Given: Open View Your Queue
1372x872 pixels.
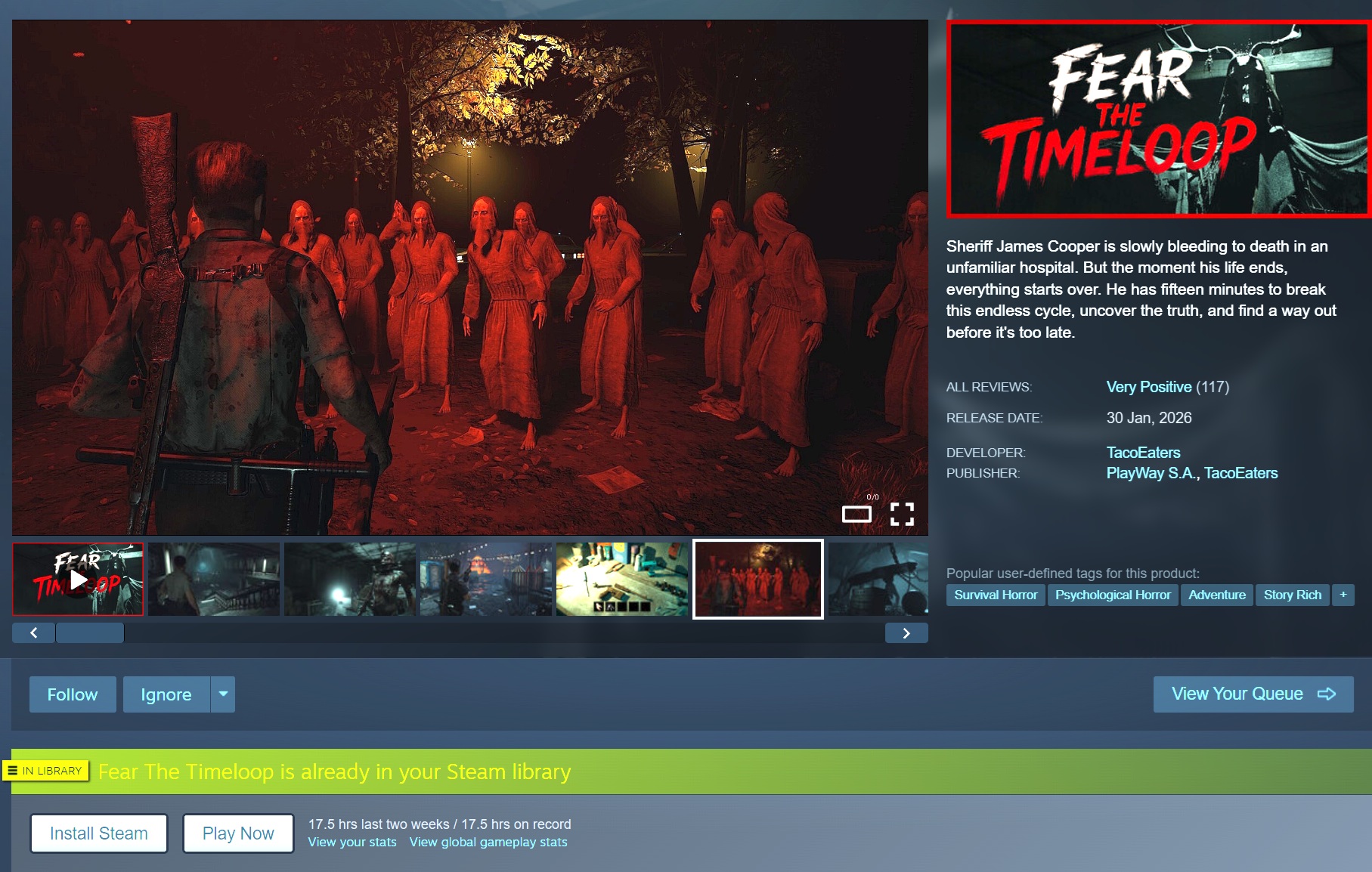Looking at the screenshot, I should pyautogui.click(x=1253, y=694).
